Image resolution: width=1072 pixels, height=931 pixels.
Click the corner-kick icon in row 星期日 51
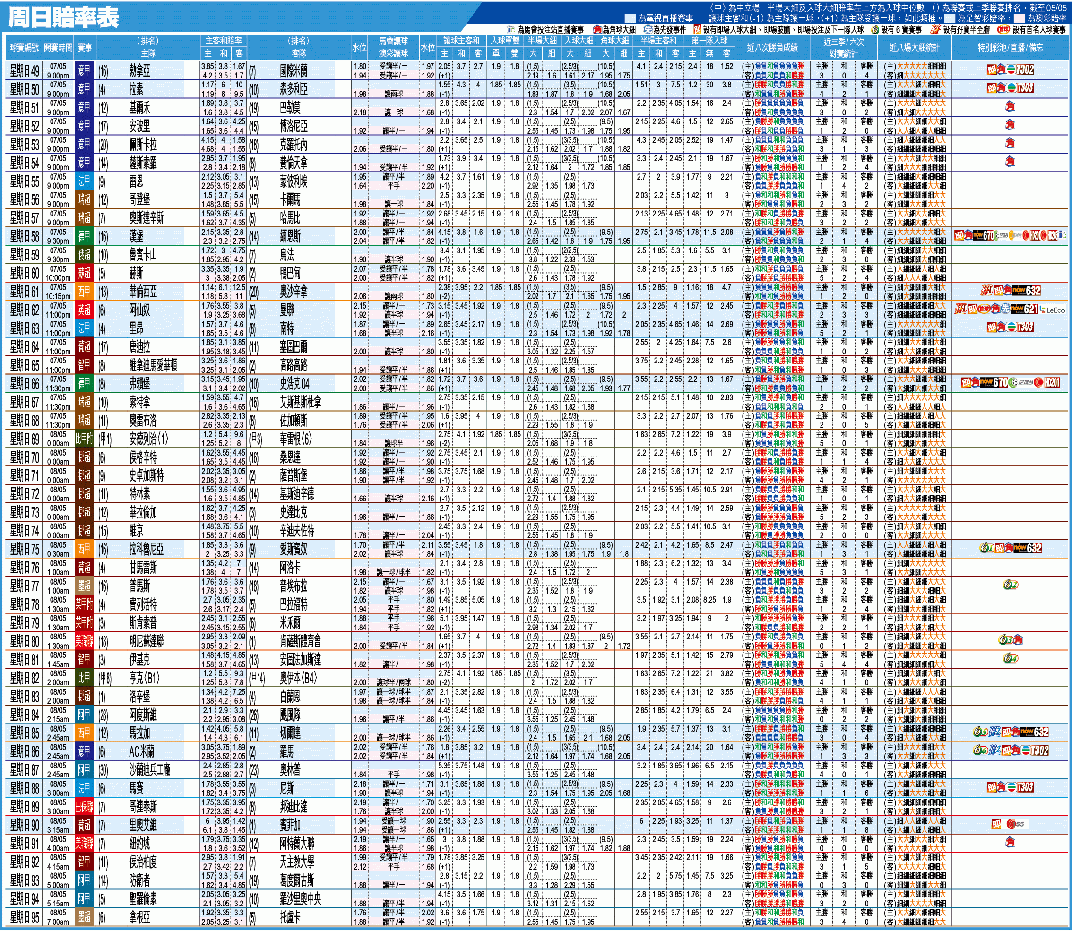pos(1010,107)
